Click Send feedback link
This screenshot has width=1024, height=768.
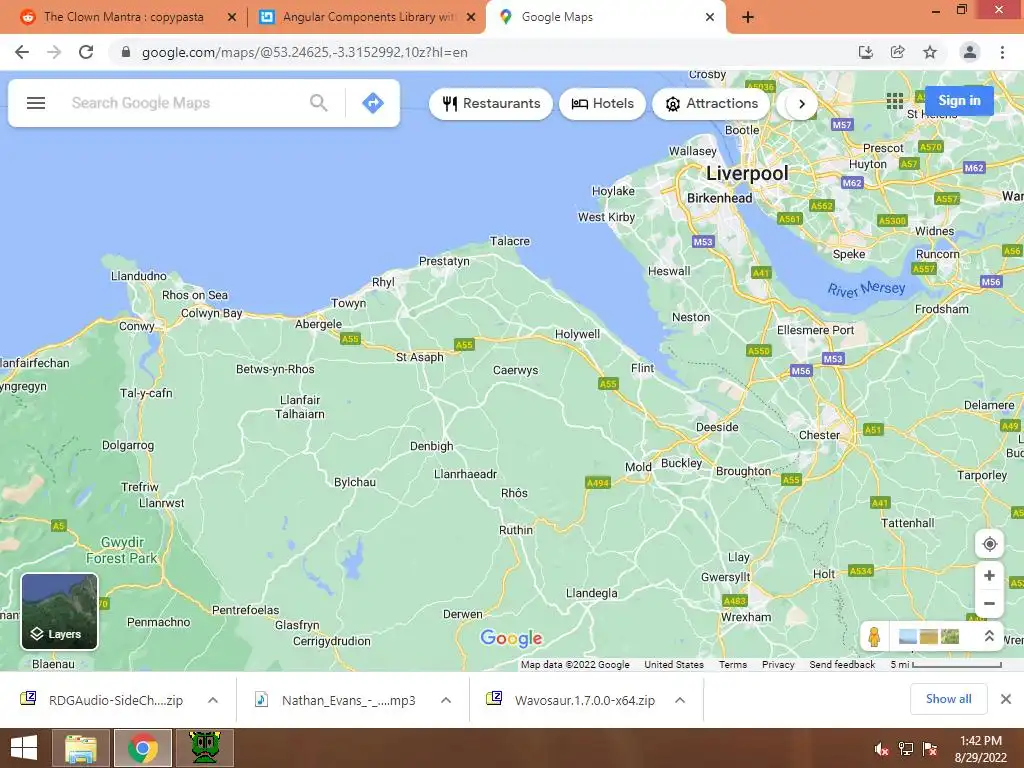(842, 665)
